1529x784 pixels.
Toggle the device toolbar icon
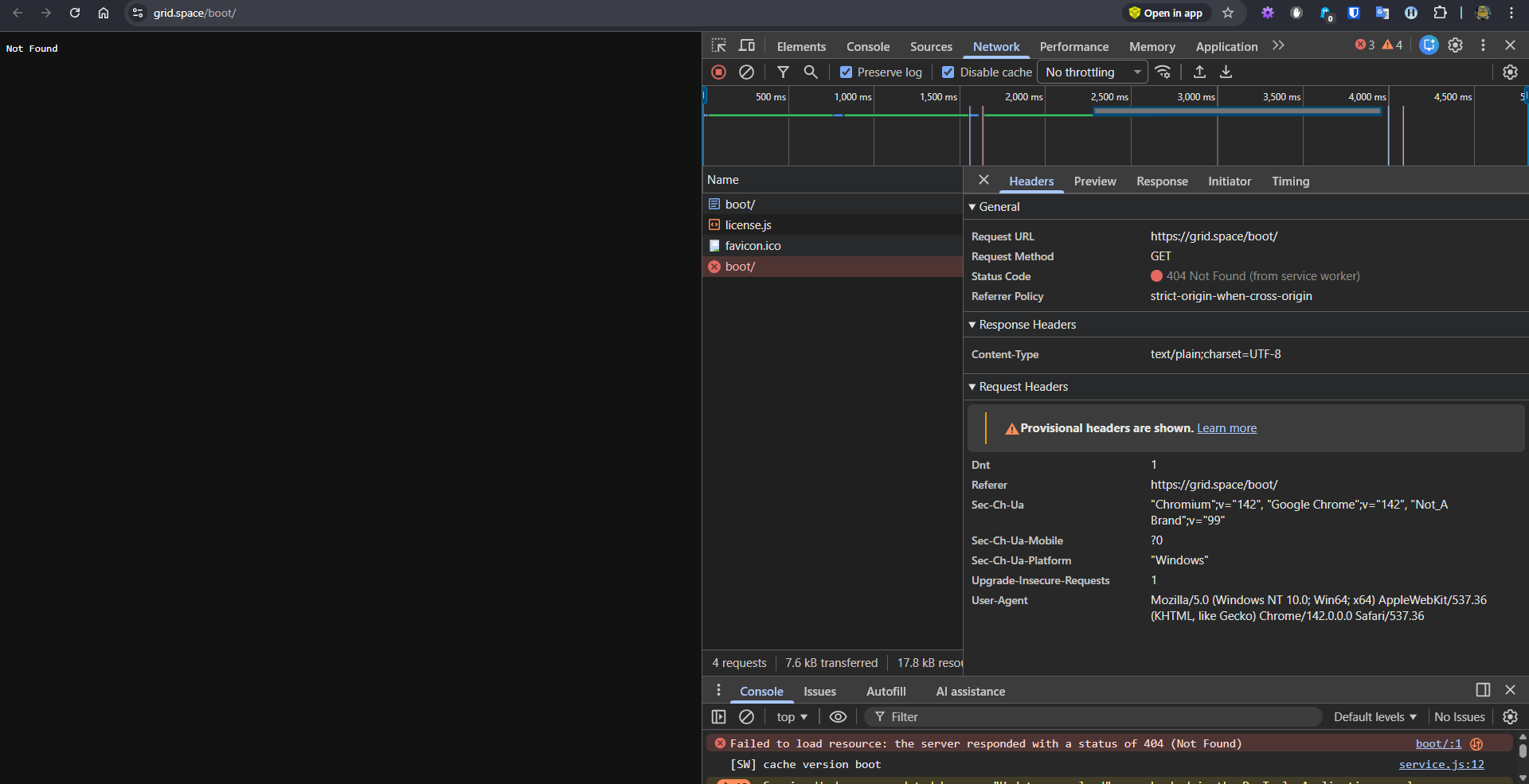(747, 46)
